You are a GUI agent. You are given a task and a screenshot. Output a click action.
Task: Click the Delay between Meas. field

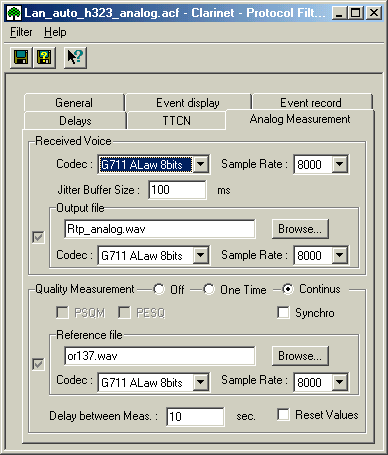click(195, 417)
